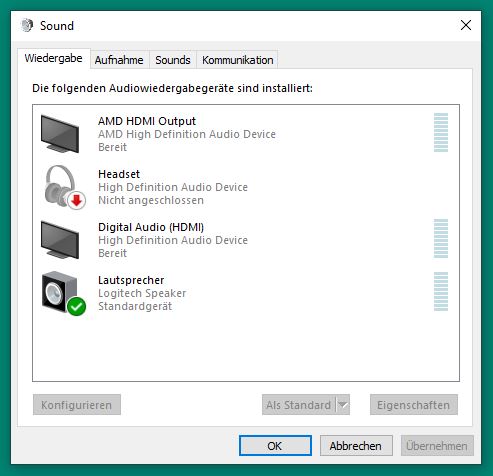
Task: Click the Eigenschaften button
Action: pos(414,405)
